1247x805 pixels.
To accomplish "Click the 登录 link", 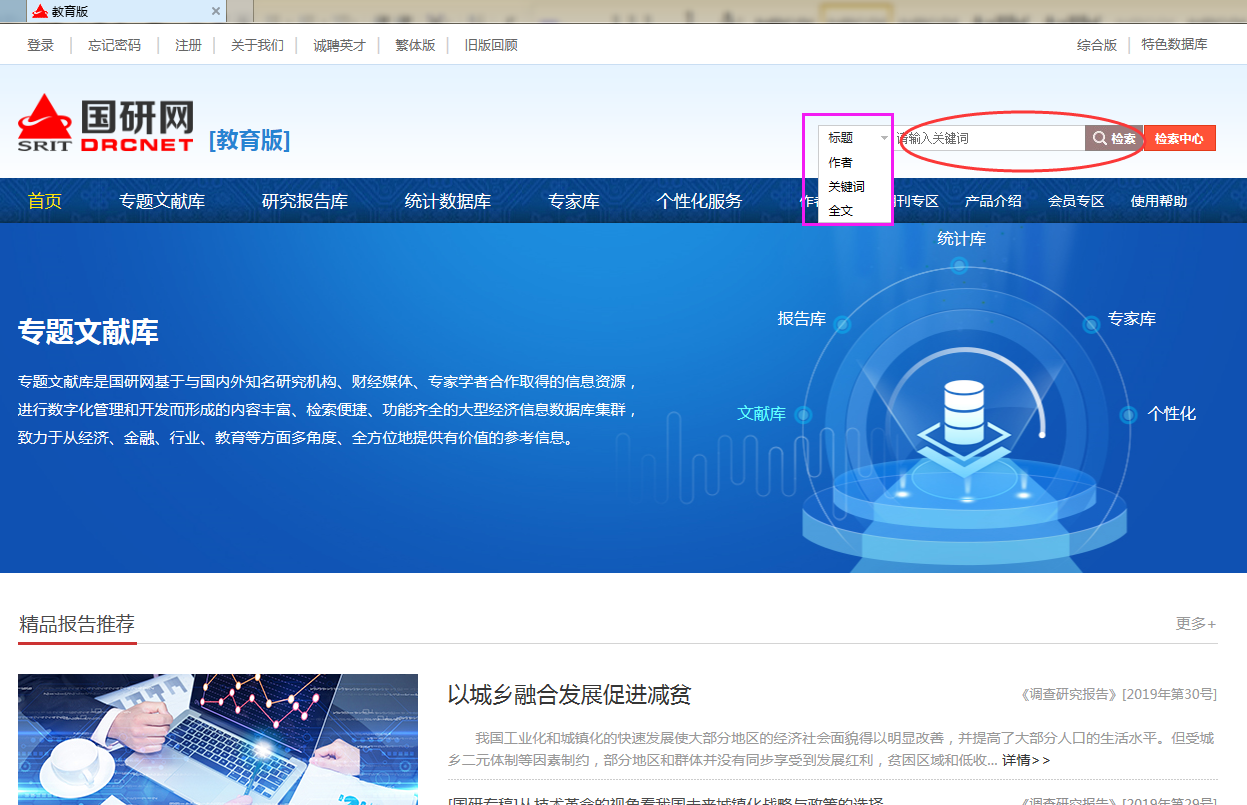I will coord(41,45).
